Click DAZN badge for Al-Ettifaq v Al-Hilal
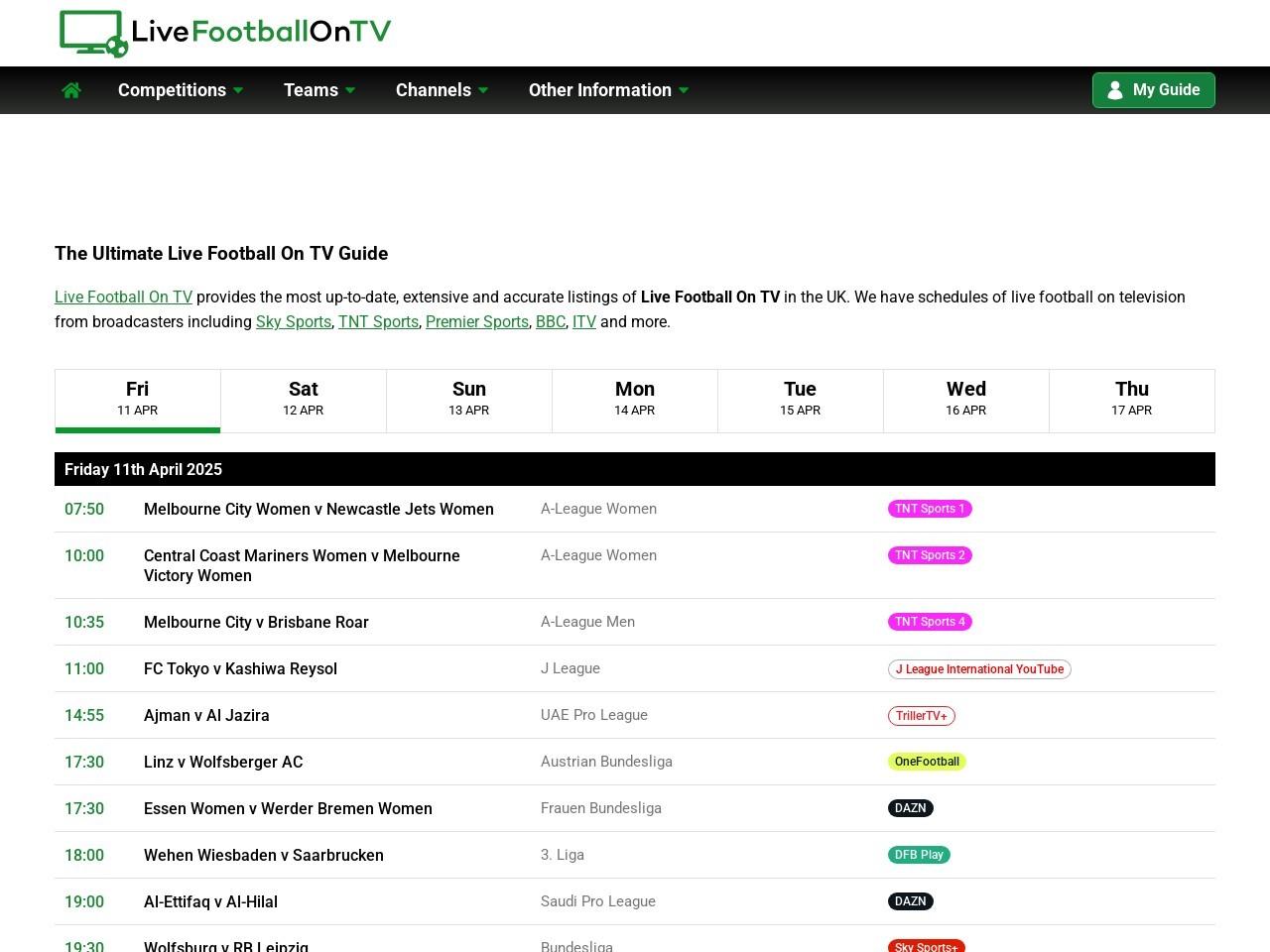This screenshot has height=952, width=1270. (911, 901)
